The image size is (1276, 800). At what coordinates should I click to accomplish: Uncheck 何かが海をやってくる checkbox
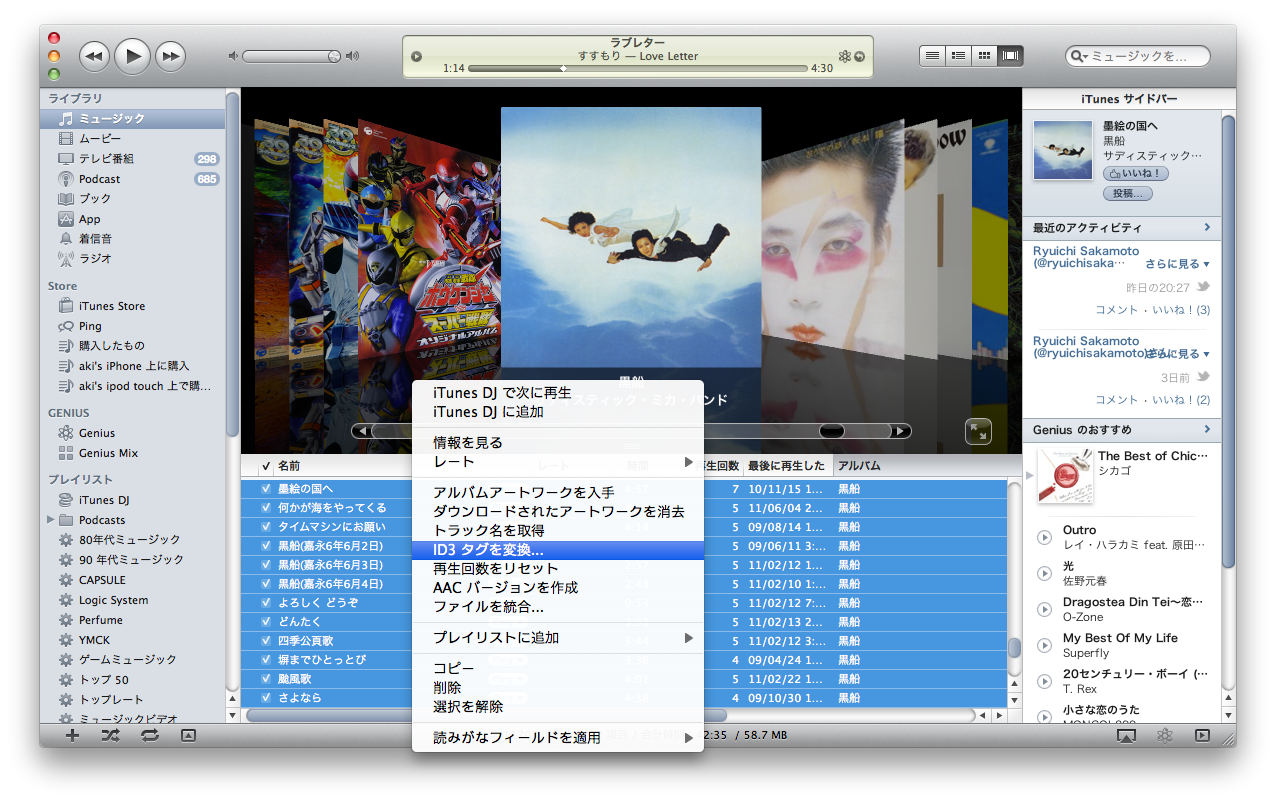point(266,508)
